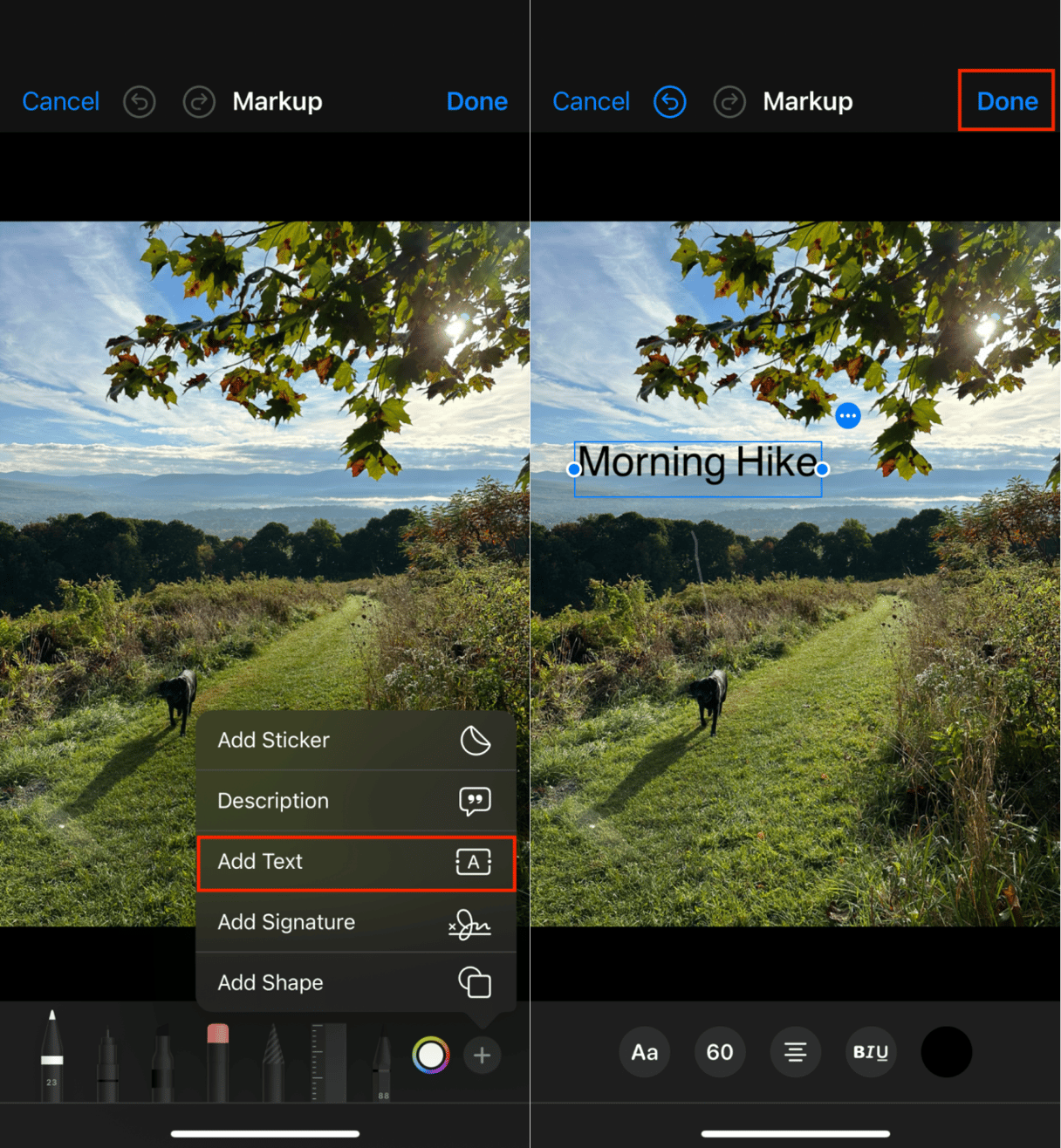1061x1148 pixels.
Task: Tap the Morning Hike text box
Action: [x=697, y=464]
